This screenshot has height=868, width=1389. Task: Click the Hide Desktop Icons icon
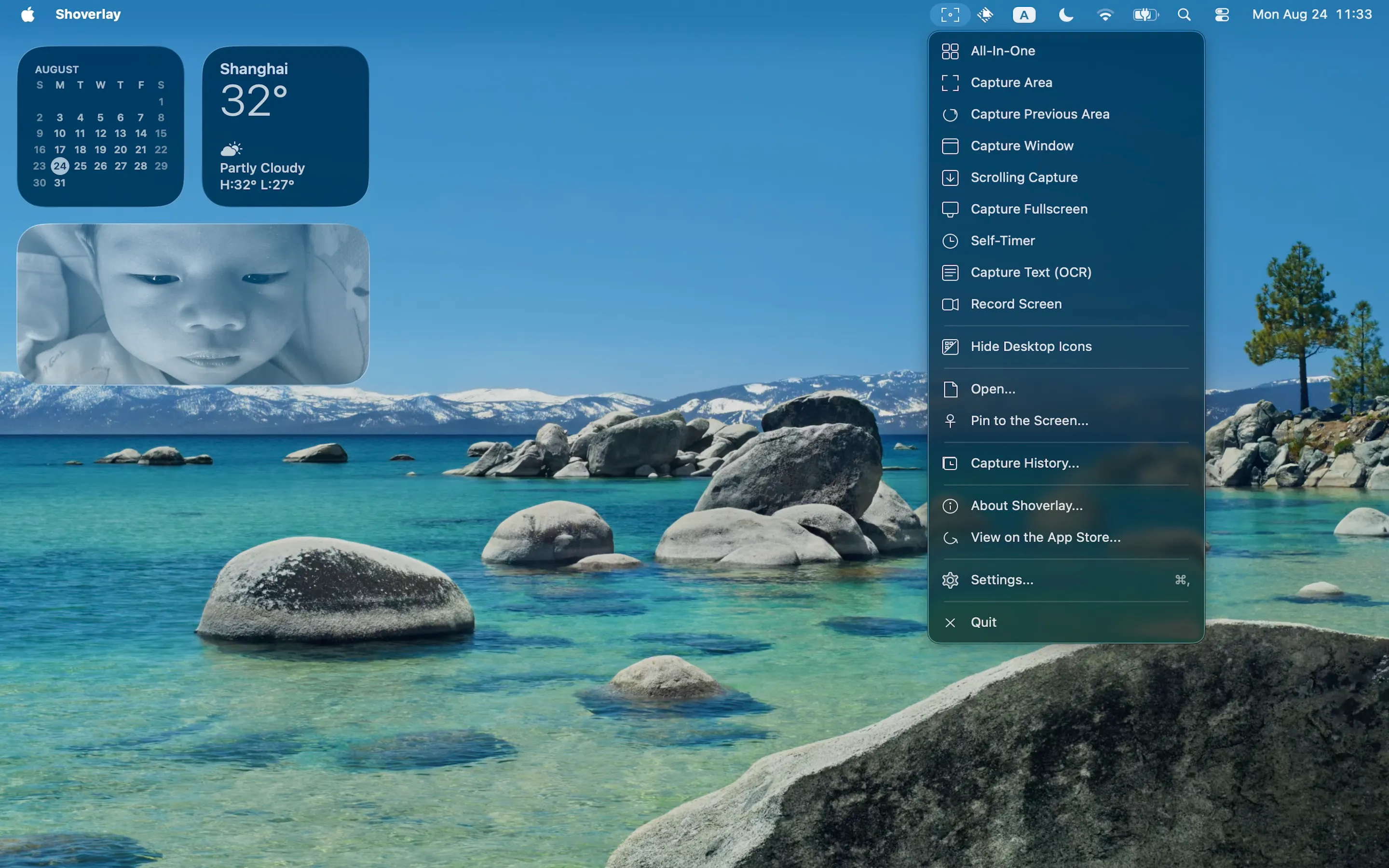pos(950,346)
